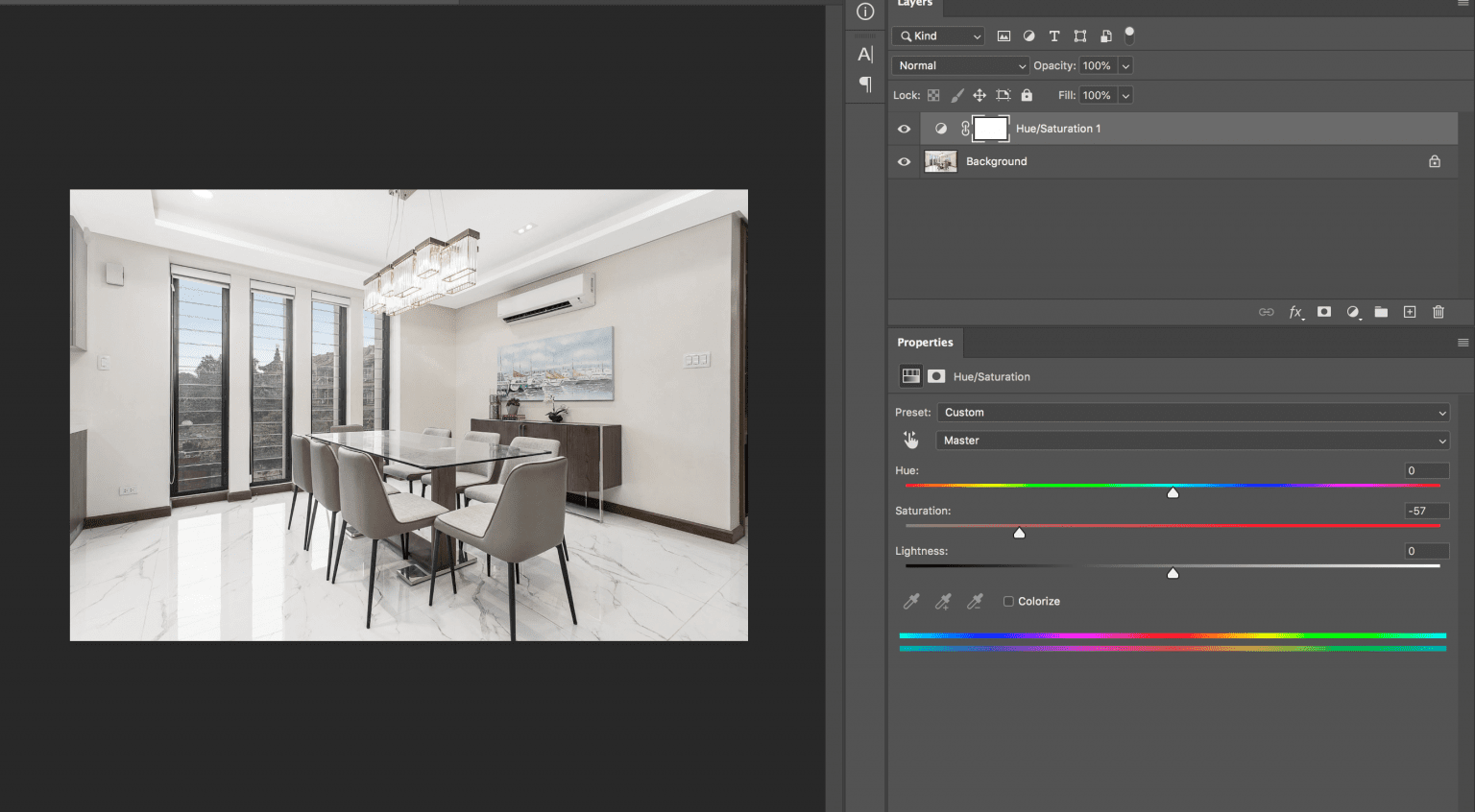Open the Properties panel menu
This screenshot has height=812, width=1475.
1462,342
